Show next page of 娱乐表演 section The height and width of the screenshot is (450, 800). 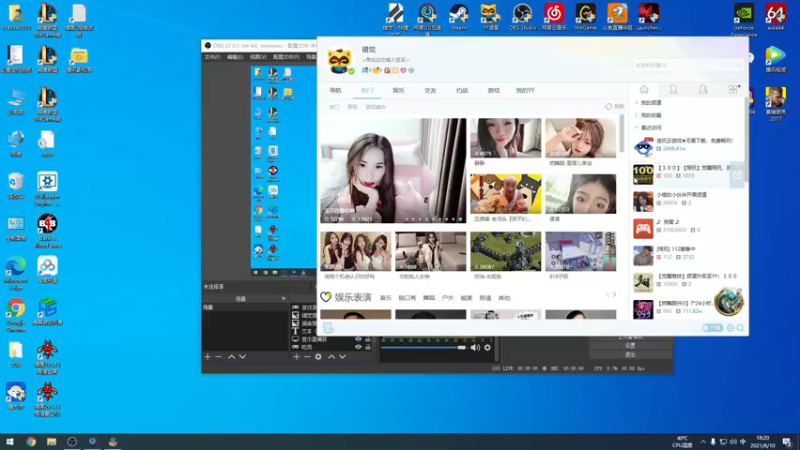[615, 295]
